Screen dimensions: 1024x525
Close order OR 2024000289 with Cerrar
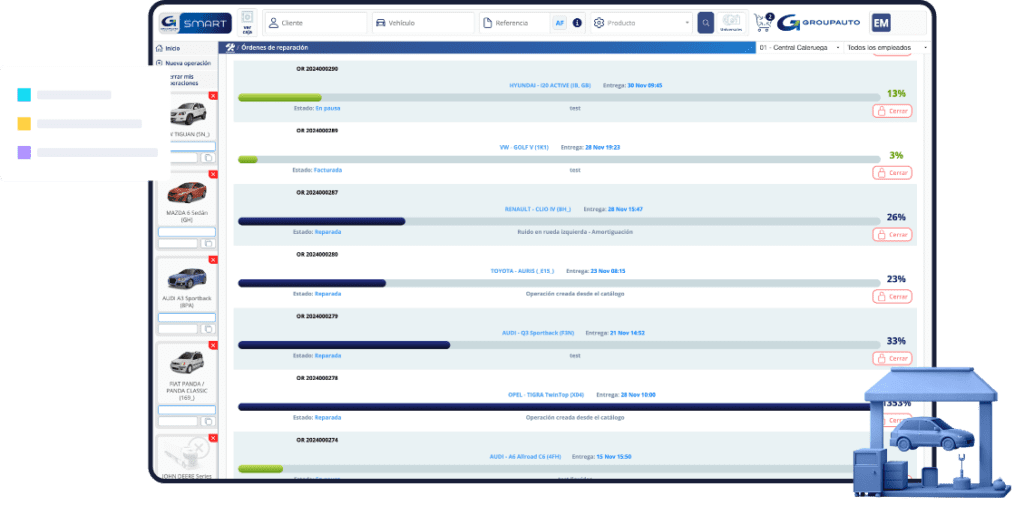point(892,173)
